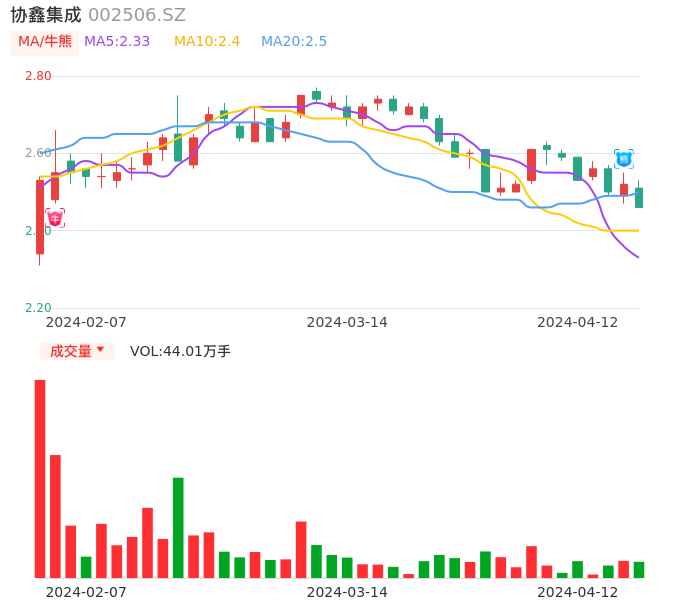Click the blue bear signal marker icon

point(623,158)
